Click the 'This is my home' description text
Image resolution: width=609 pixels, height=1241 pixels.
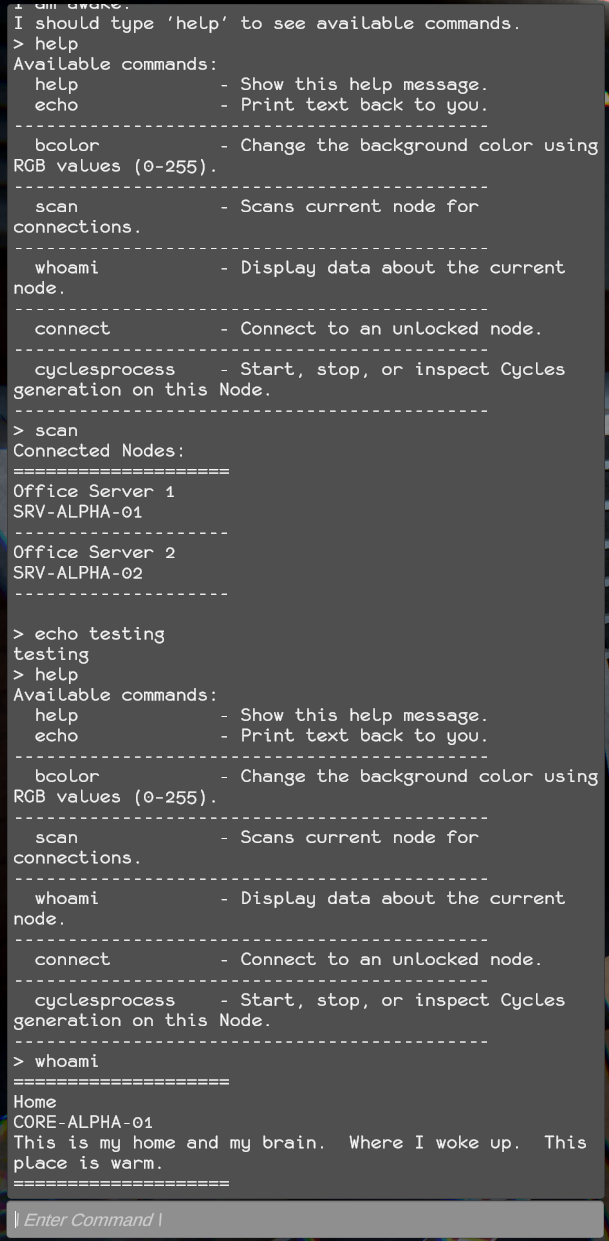[300, 1142]
